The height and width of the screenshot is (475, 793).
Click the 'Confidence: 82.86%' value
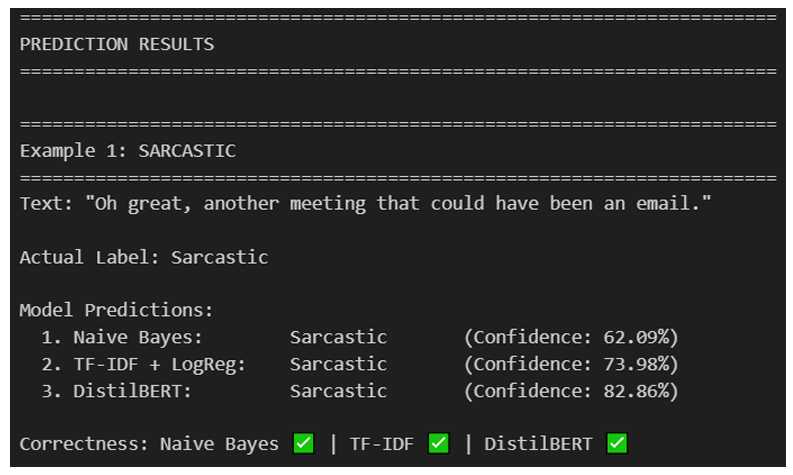[x=570, y=391]
